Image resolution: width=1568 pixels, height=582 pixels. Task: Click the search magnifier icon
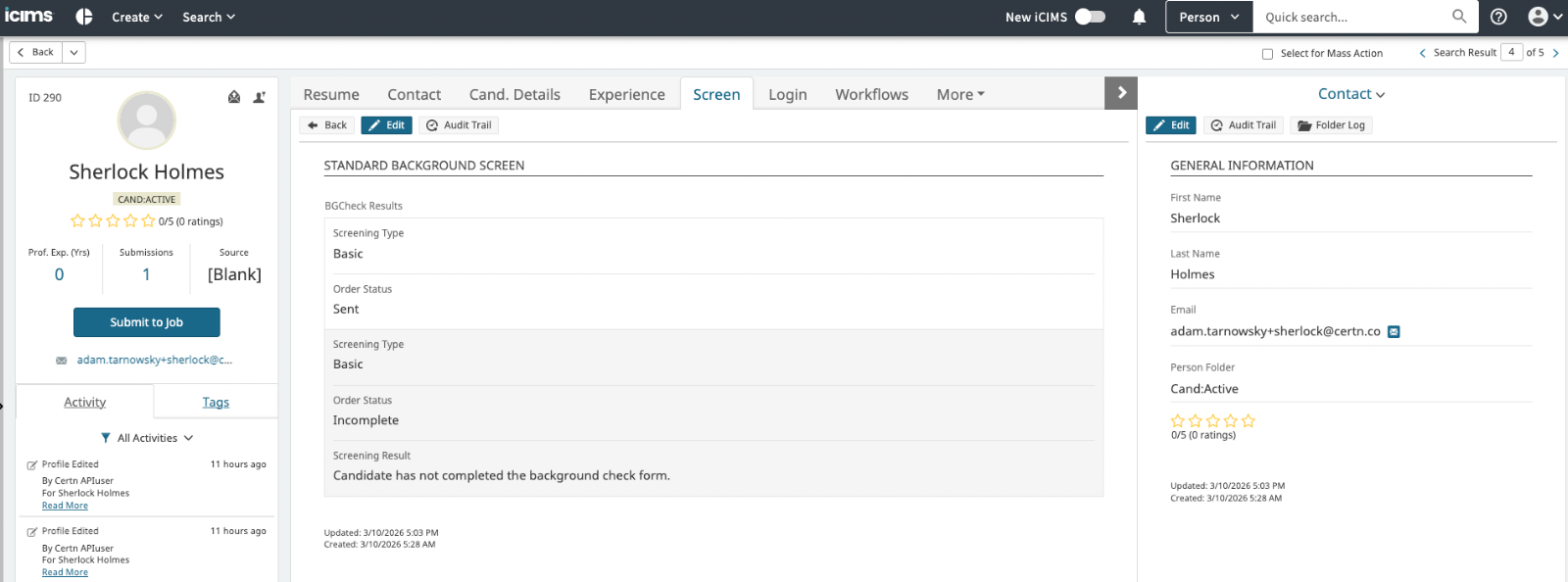(1459, 17)
